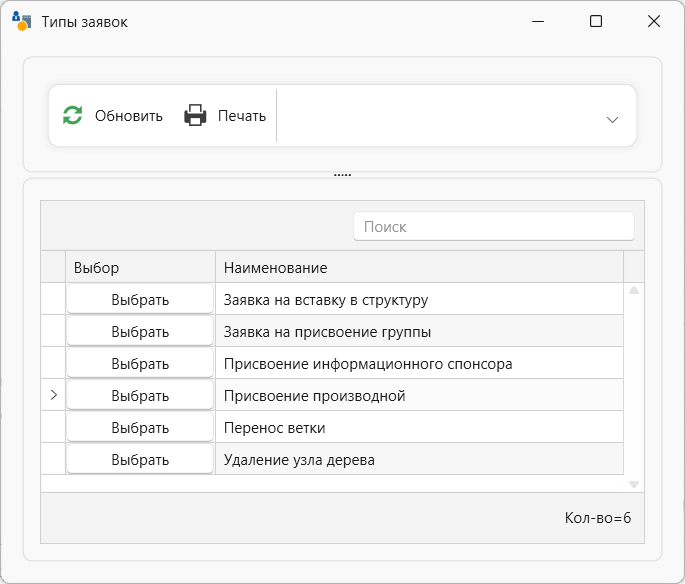Sort by the Наименование column header
Viewport: 685px width, 584px height.
419,267
